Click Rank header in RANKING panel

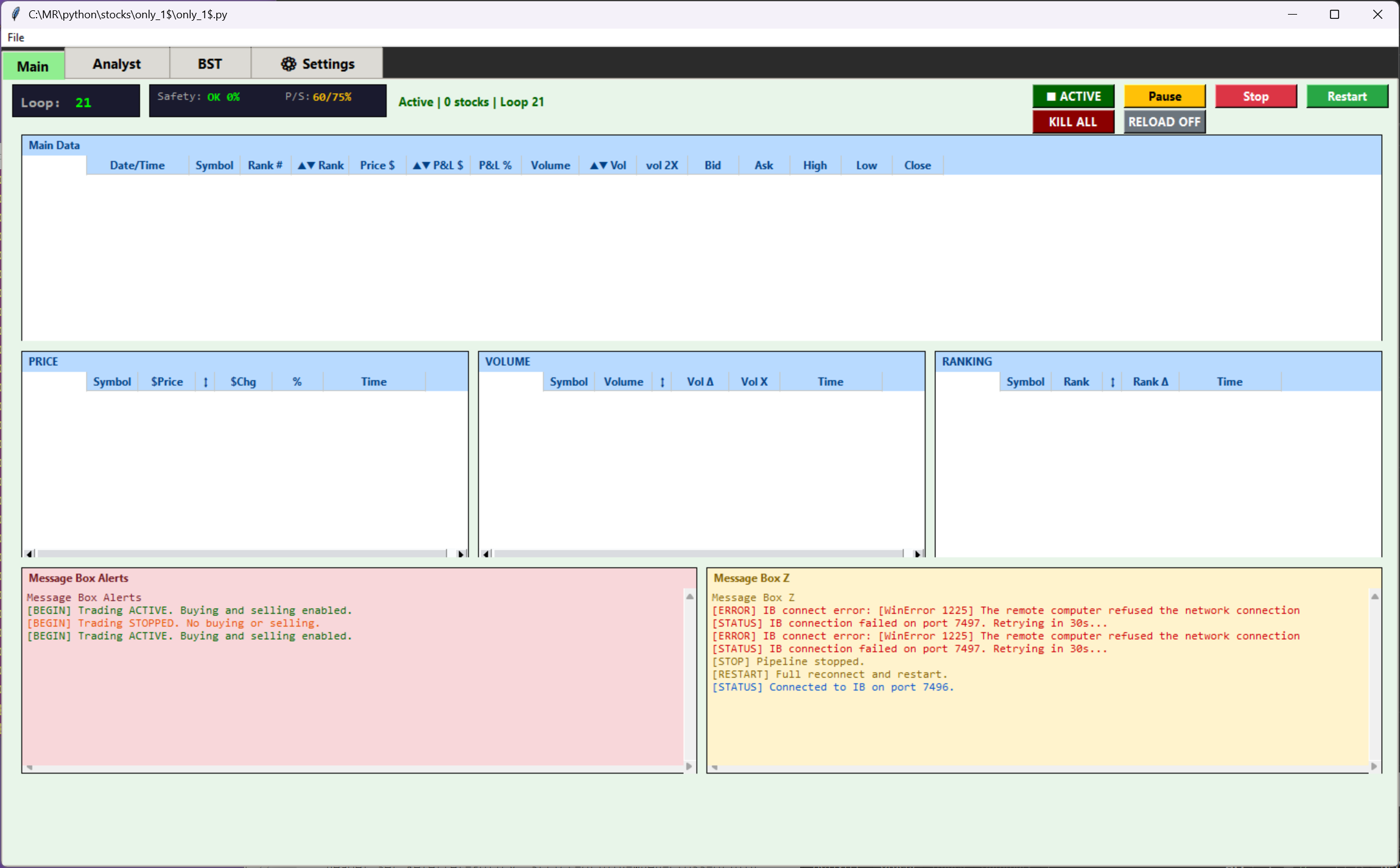tap(1077, 382)
